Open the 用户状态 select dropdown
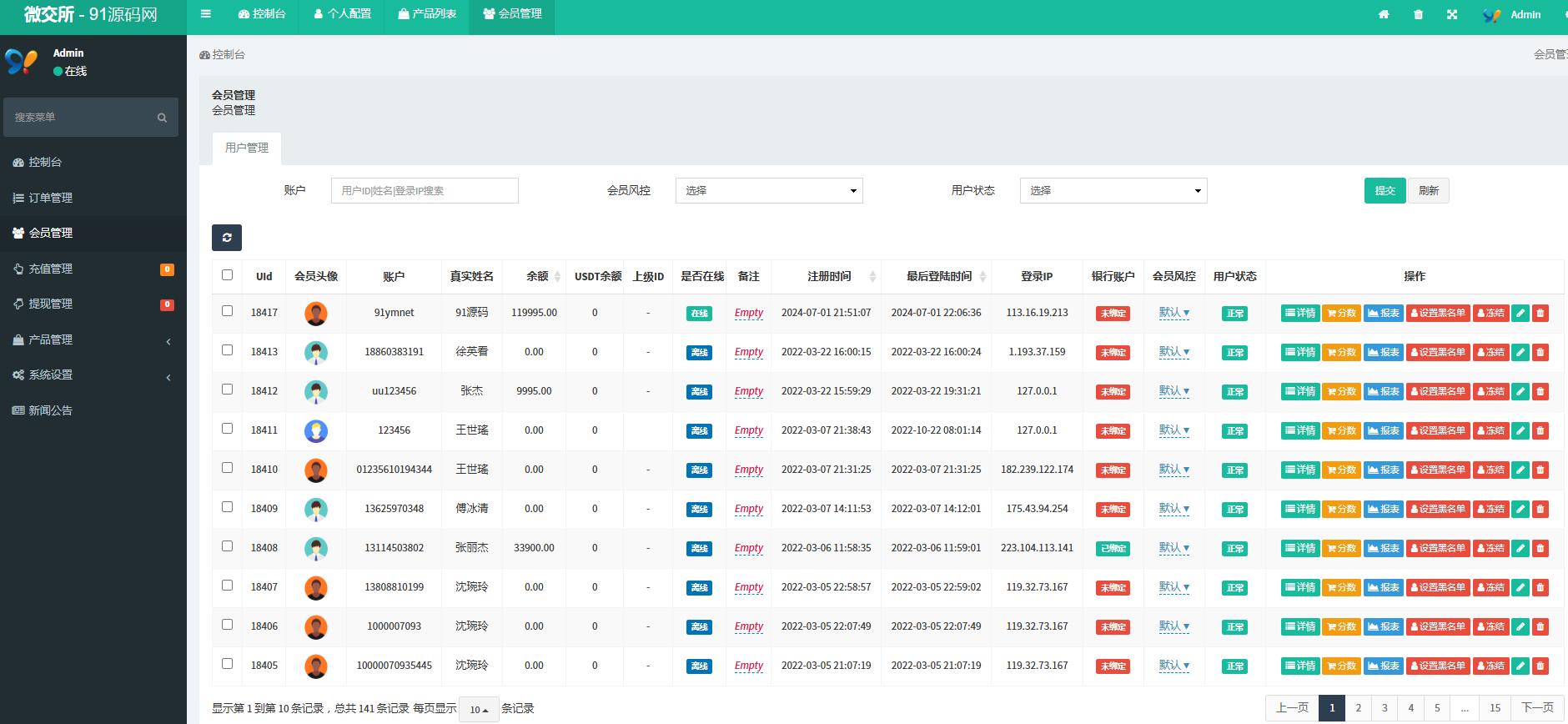Image resolution: width=1568 pixels, height=724 pixels. (1113, 190)
